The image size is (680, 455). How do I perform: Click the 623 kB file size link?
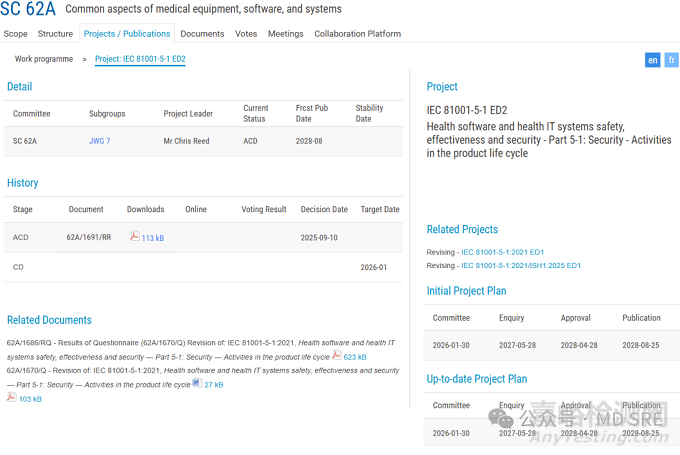(x=355, y=357)
